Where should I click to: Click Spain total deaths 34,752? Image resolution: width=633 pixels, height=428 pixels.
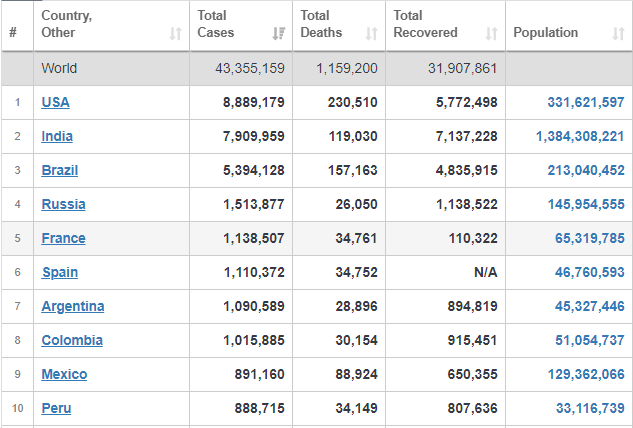(x=356, y=272)
